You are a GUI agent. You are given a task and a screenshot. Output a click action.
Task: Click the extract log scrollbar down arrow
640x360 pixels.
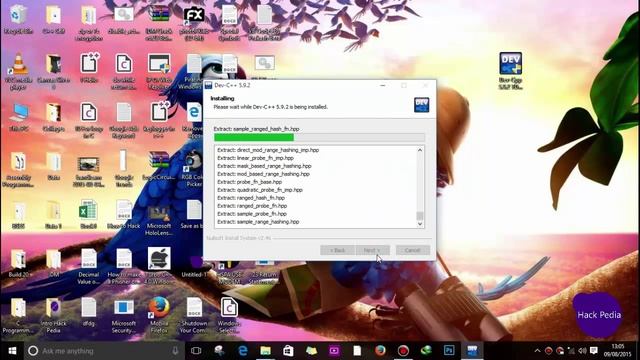pos(420,224)
